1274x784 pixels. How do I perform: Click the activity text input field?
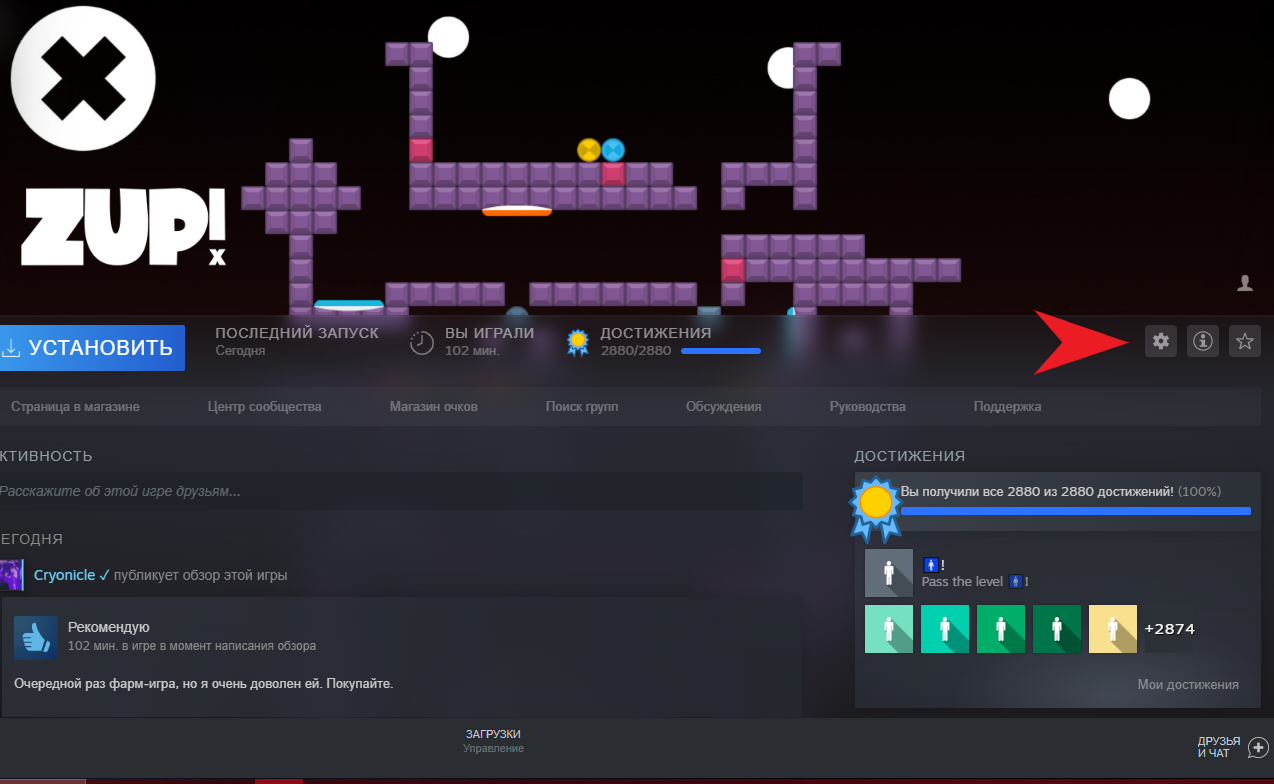coord(401,491)
